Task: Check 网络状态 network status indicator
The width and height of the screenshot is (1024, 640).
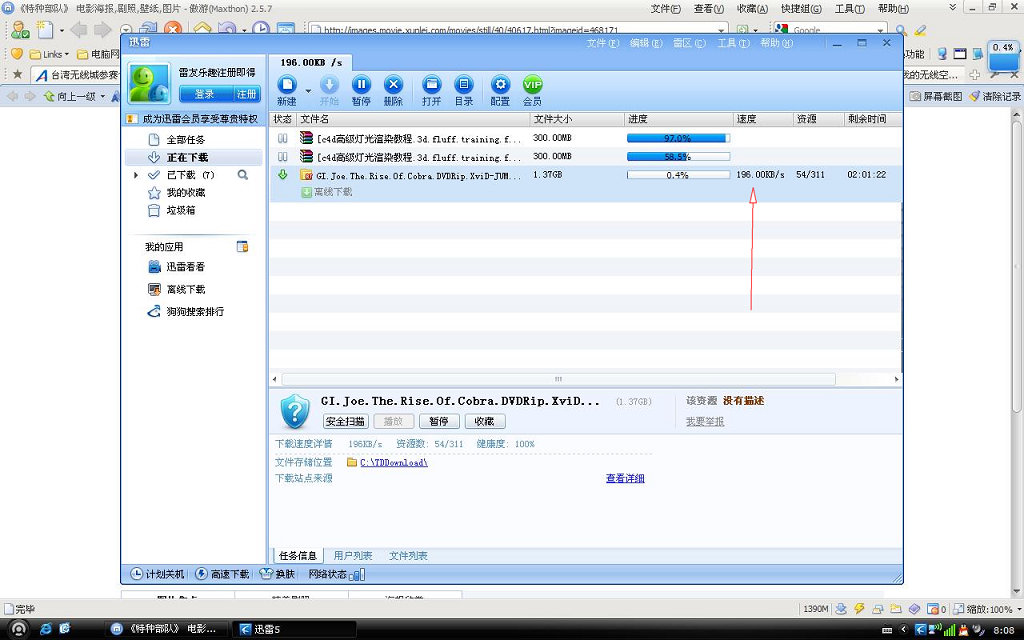Action: [337, 574]
